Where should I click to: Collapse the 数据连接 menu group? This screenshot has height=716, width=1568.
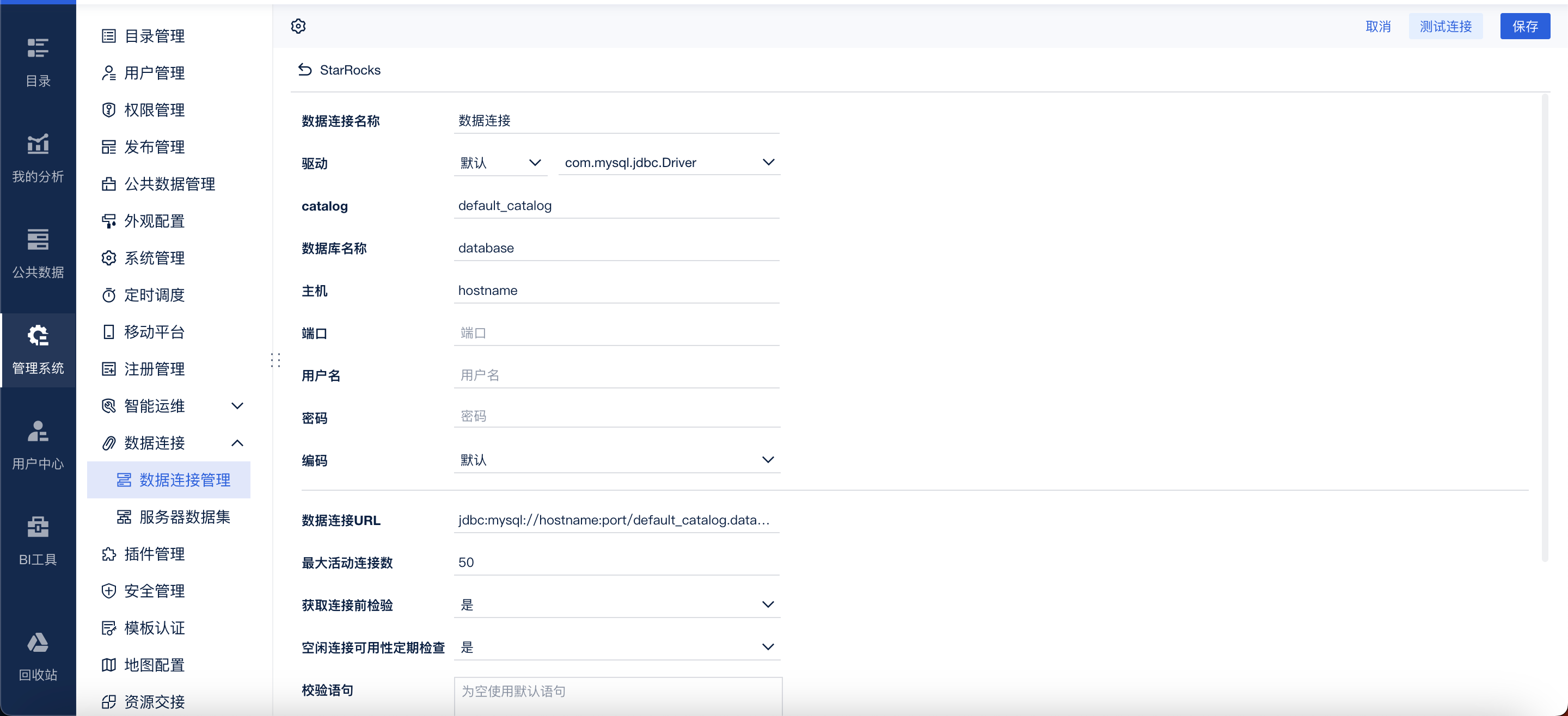click(237, 443)
